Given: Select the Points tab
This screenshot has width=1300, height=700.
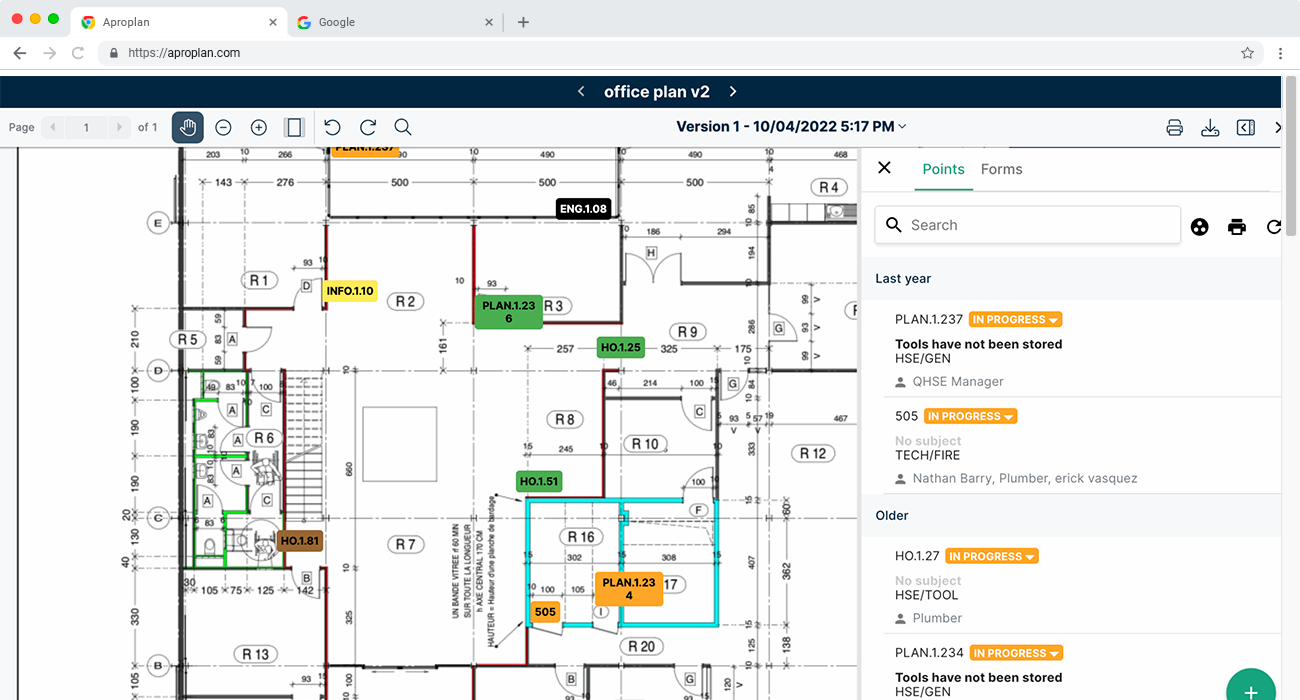Looking at the screenshot, I should coord(943,169).
